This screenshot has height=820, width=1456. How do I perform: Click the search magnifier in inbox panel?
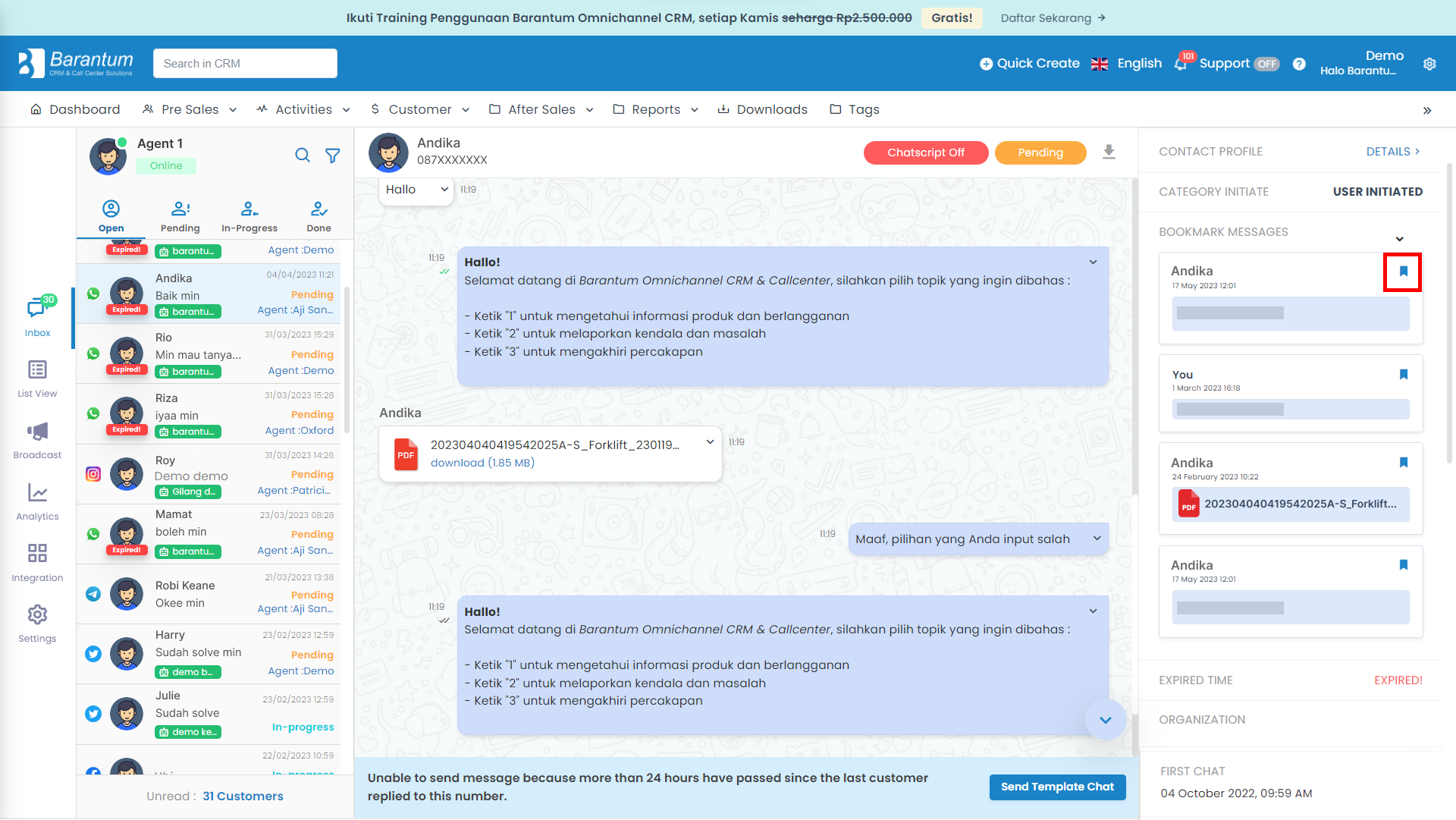click(x=303, y=156)
